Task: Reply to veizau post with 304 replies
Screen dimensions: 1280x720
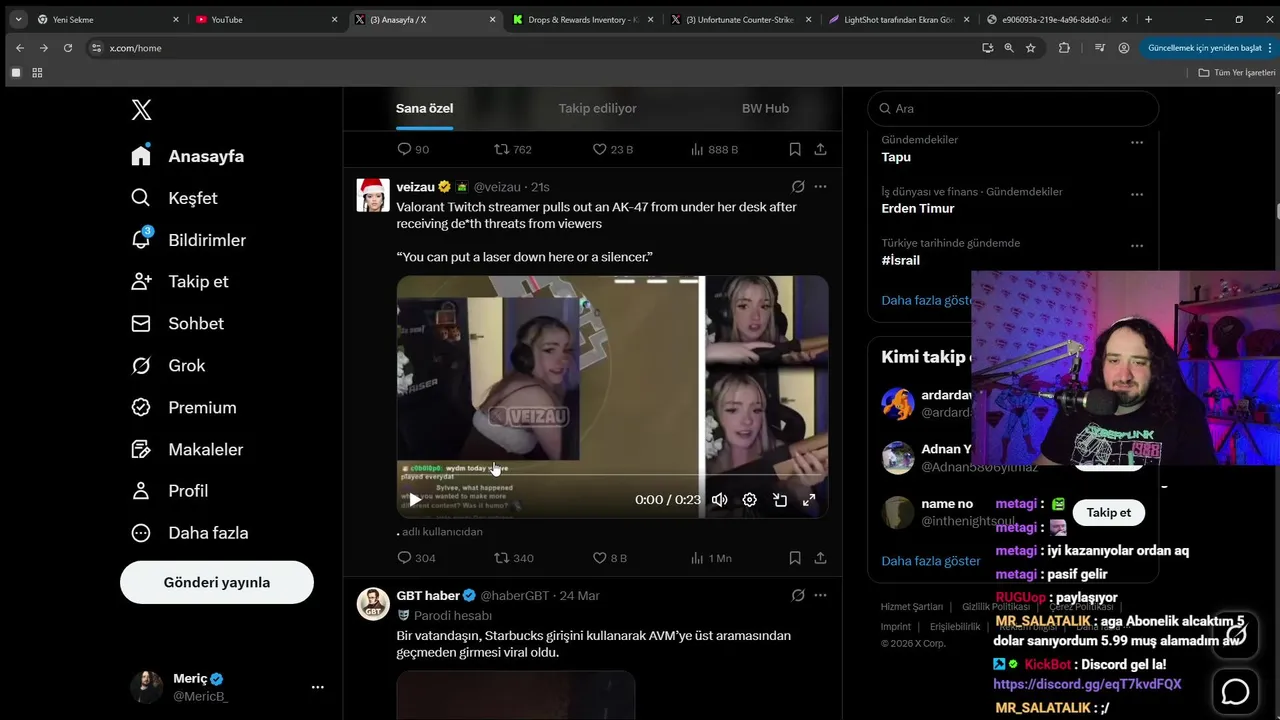Action: click(416, 558)
